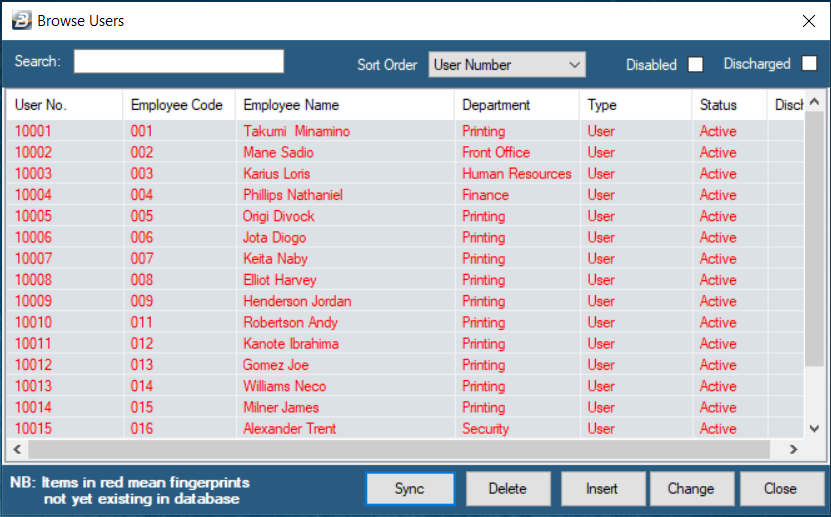
Task: Select the Takumi Minamino row
Action: pos(405,131)
